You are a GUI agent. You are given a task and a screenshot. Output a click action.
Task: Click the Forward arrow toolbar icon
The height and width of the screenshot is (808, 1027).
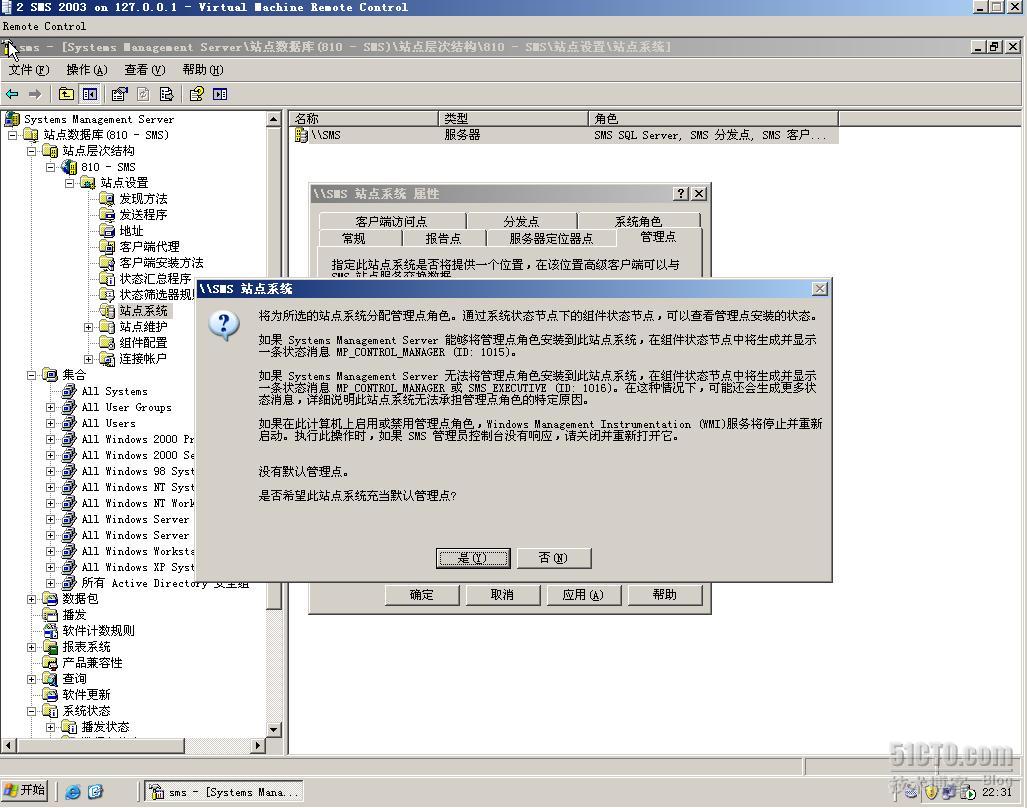click(35, 94)
